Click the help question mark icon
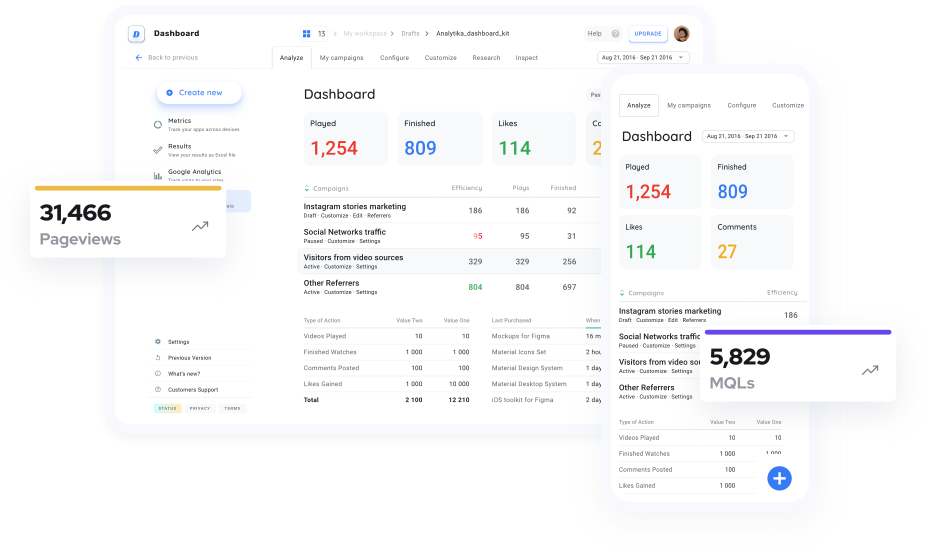Screen dimensions: 927x553 [615, 34]
